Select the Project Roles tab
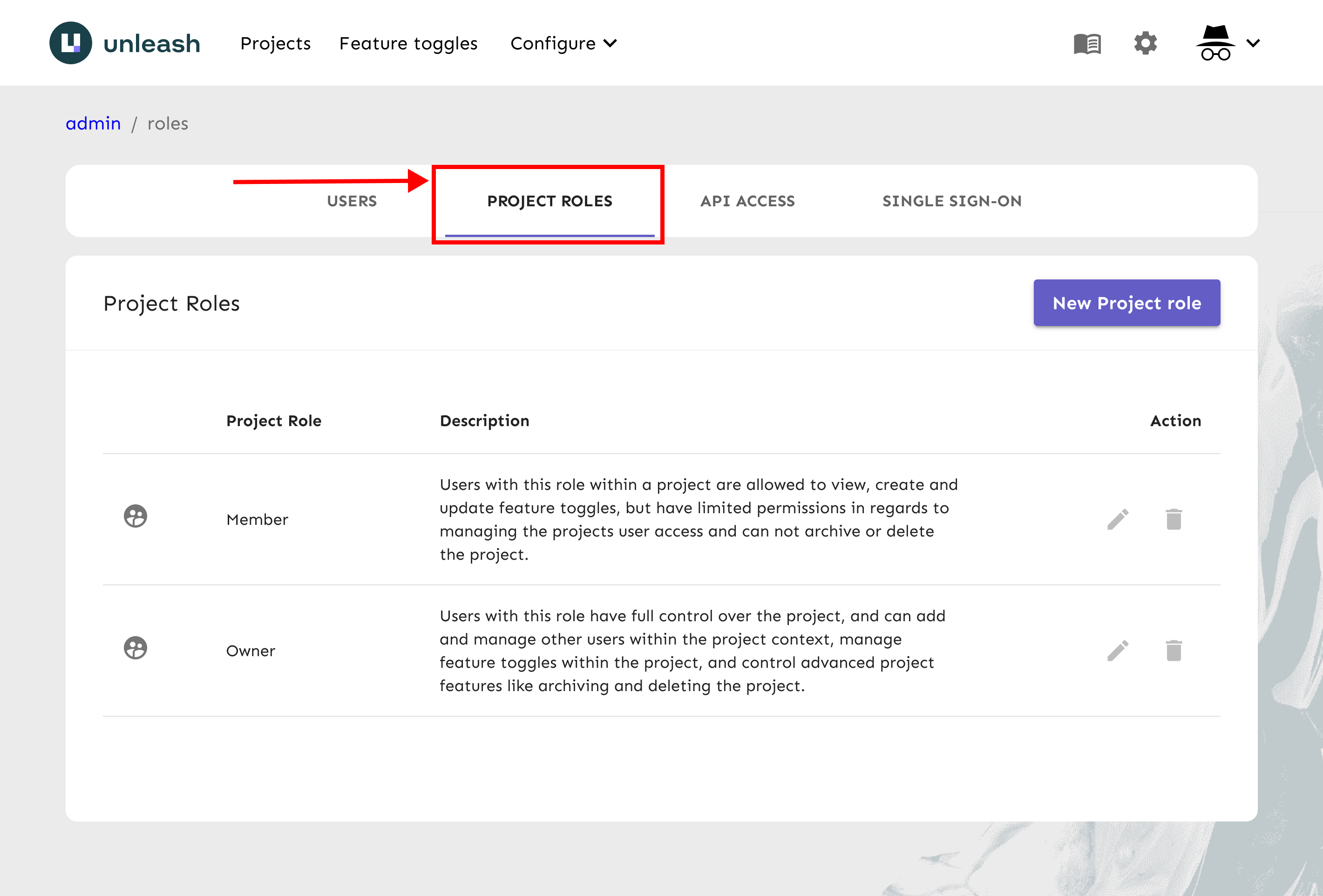Screen dimensions: 1323x896 [550, 201]
